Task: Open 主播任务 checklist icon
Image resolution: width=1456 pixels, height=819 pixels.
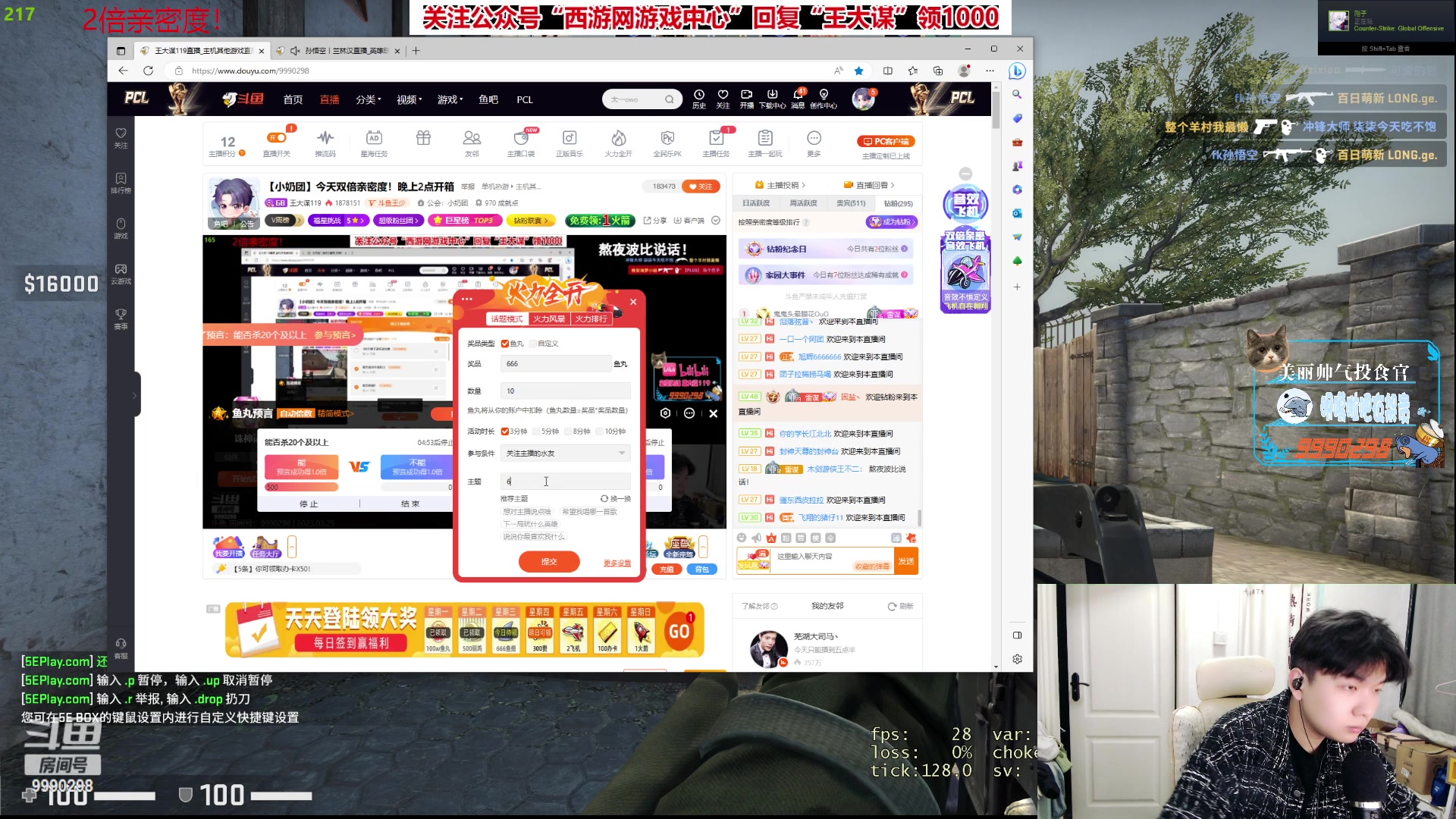Action: (716, 138)
